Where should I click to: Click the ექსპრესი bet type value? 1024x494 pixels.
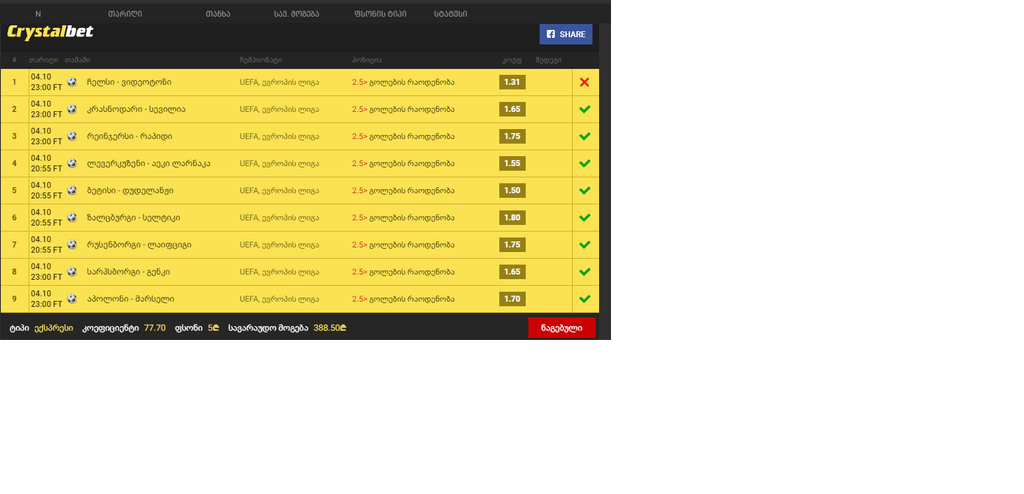[54, 328]
